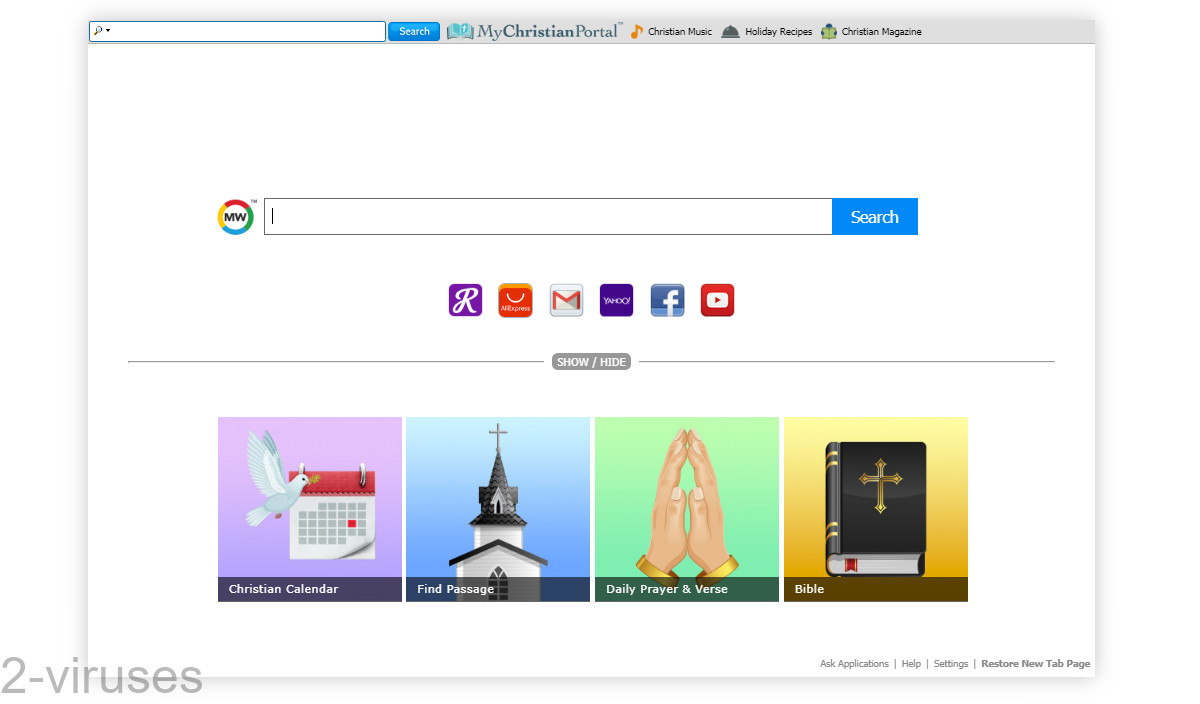Select the Yahoo shortcut icon
Image resolution: width=1200 pixels, height=704 pixels.
pyautogui.click(x=616, y=300)
